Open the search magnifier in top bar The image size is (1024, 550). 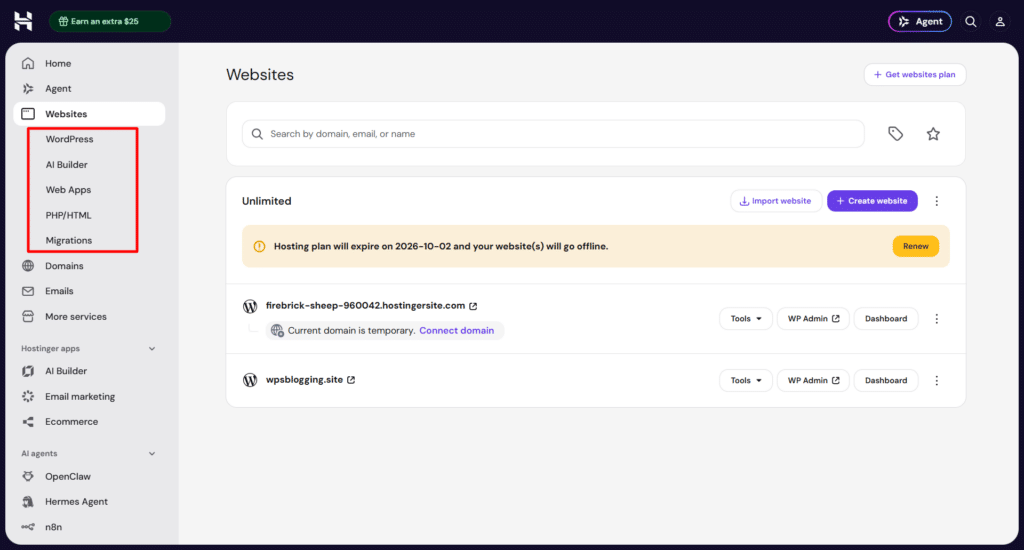click(x=971, y=22)
